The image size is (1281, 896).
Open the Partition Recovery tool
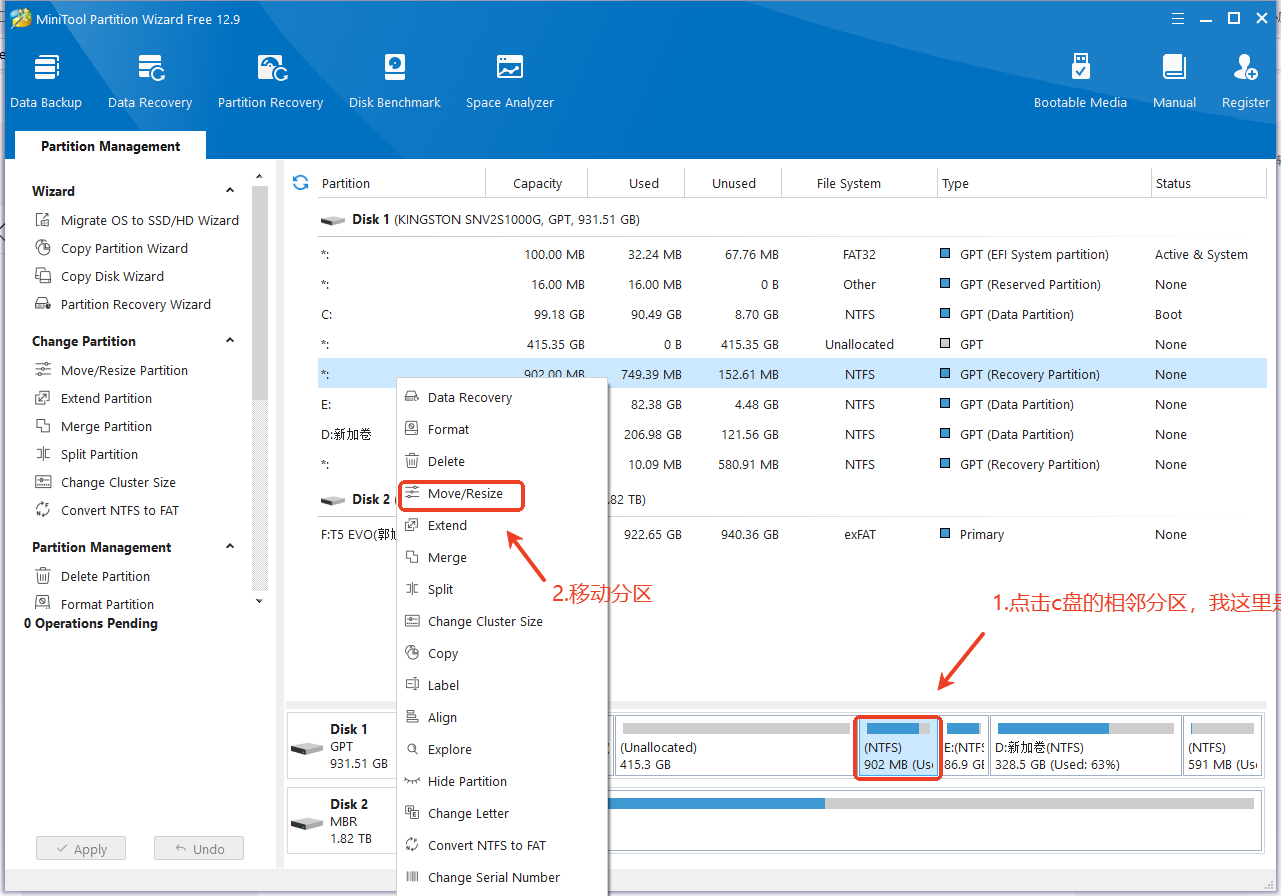tap(270, 81)
